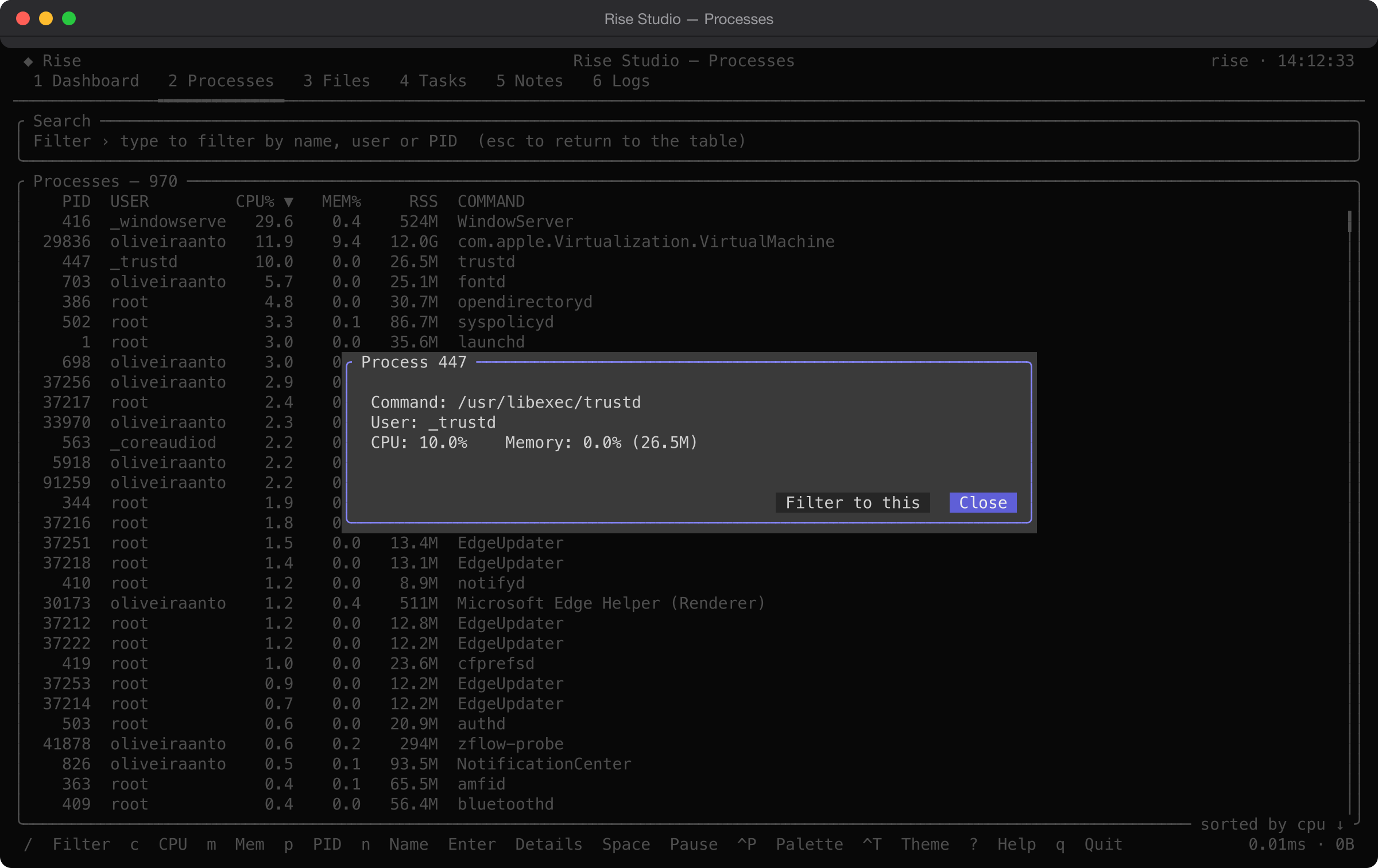Sort by the CPU% column header arrow

click(289, 202)
